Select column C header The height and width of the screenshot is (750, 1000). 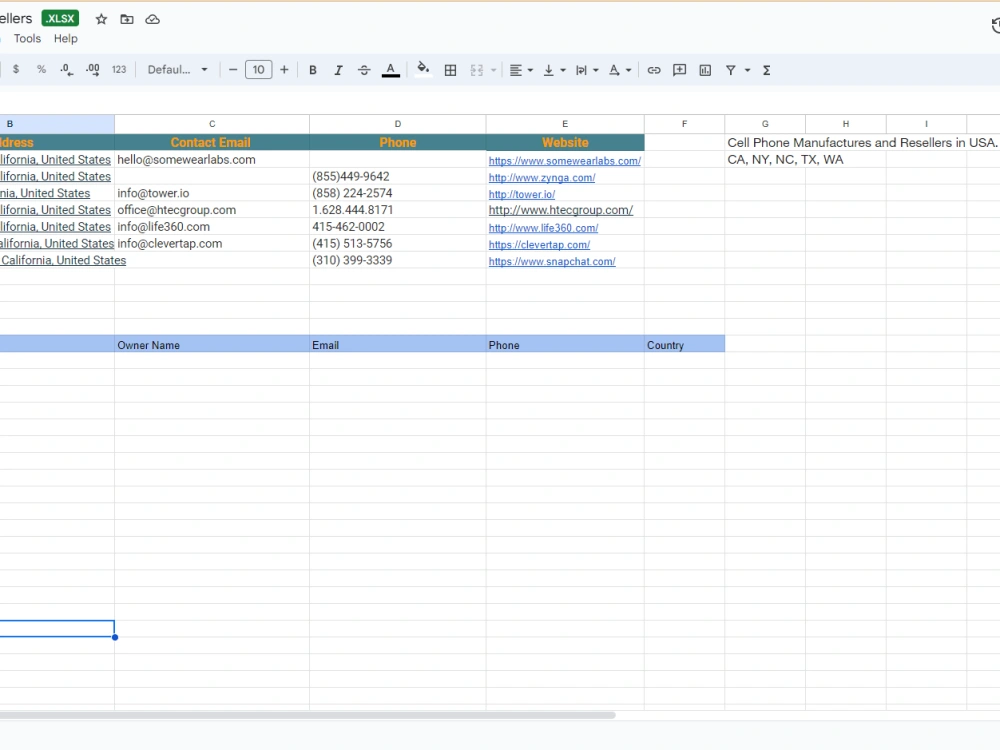[x=212, y=124]
